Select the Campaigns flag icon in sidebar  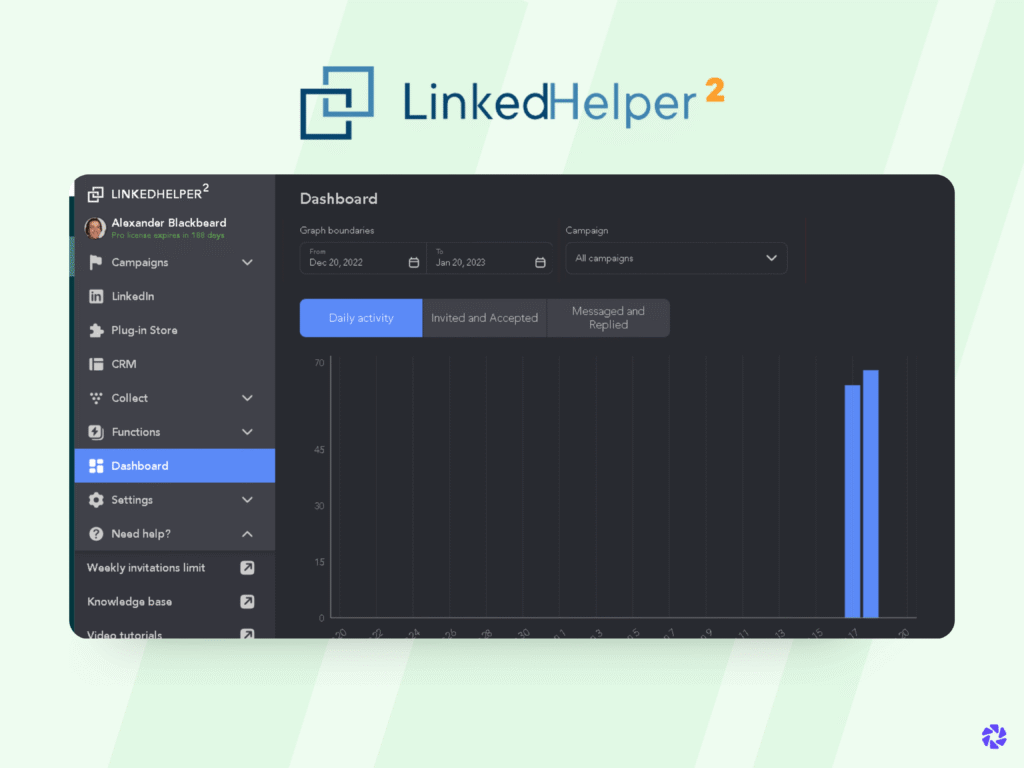pos(95,262)
